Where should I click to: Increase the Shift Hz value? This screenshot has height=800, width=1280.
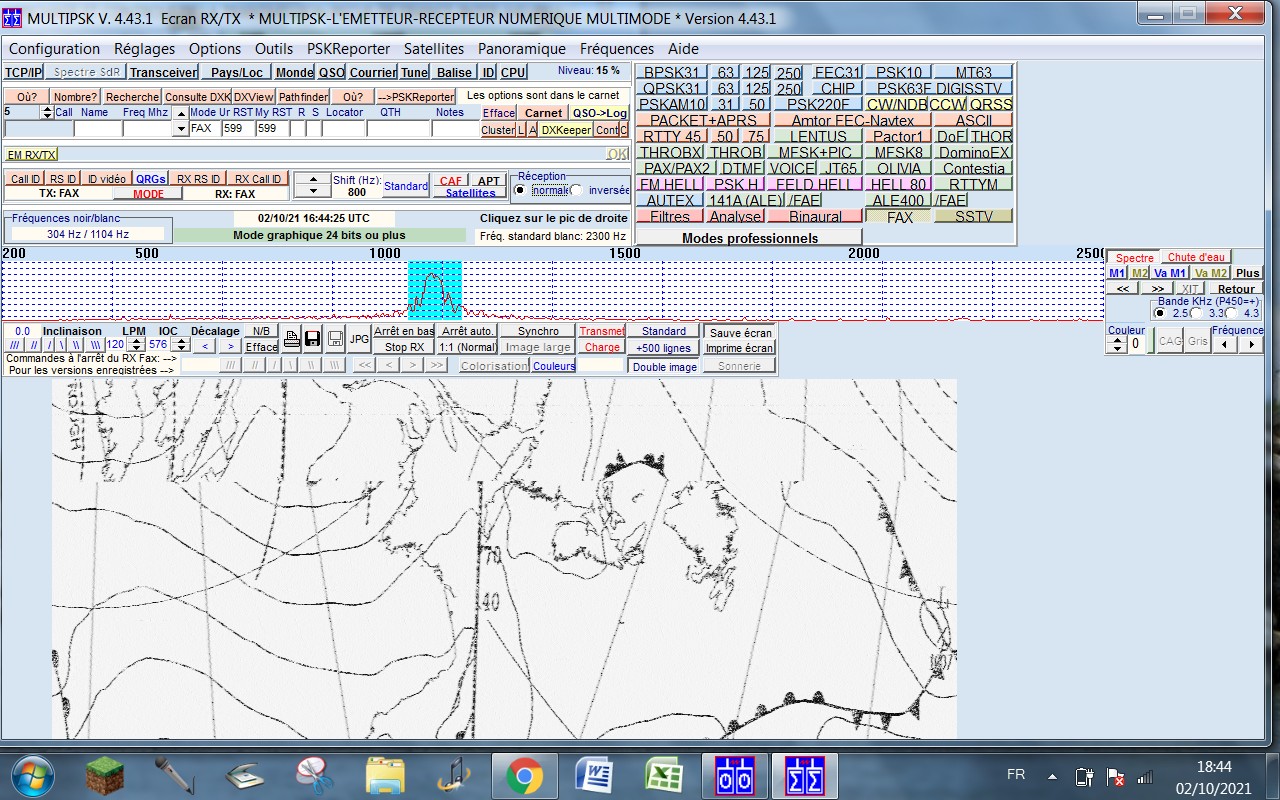[x=313, y=179]
